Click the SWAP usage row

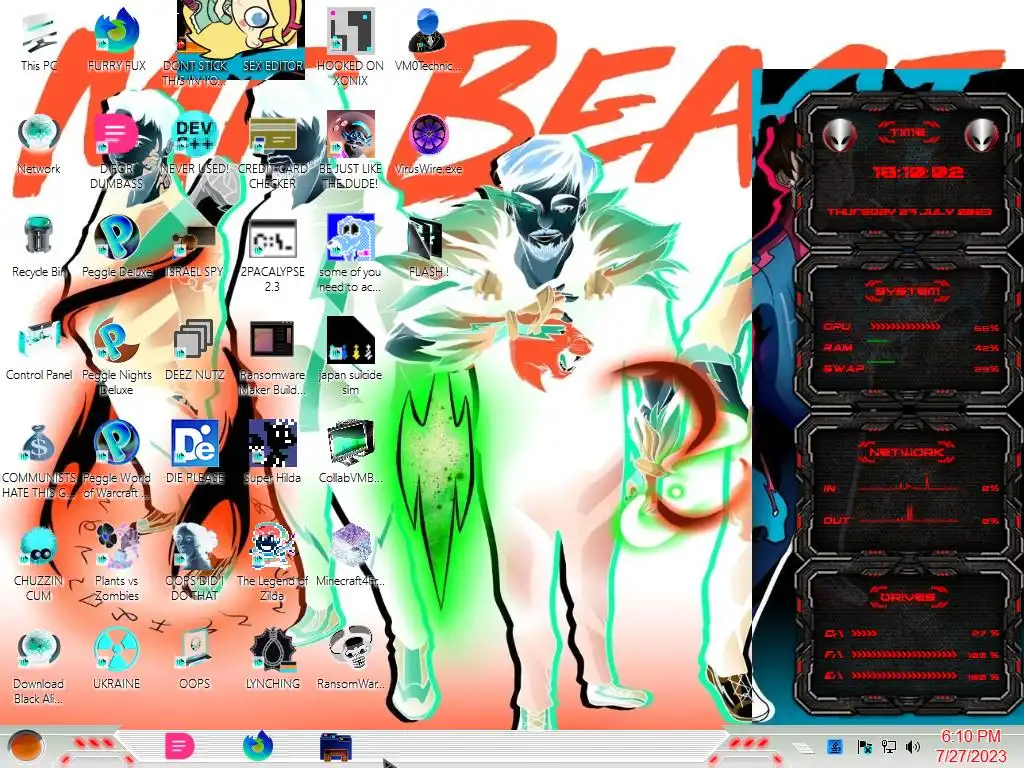point(911,368)
